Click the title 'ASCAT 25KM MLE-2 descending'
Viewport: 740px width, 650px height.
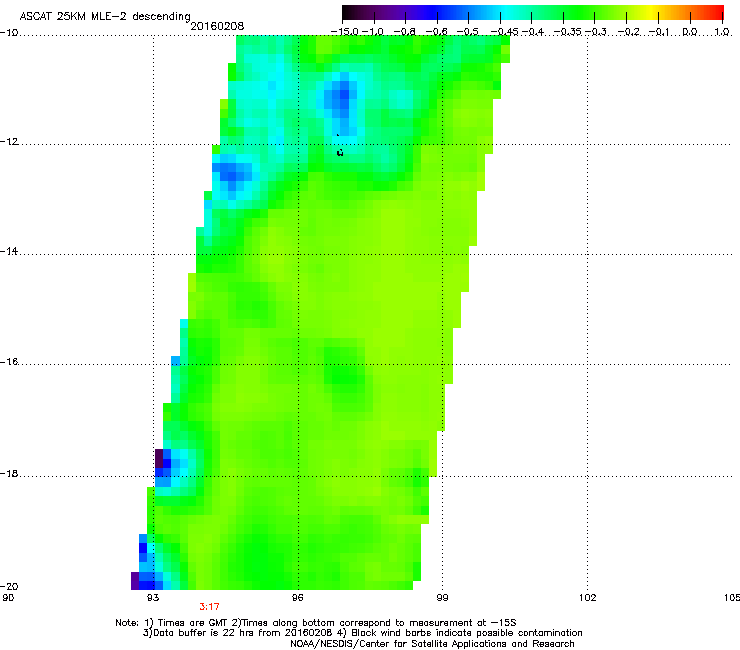click(x=105, y=17)
